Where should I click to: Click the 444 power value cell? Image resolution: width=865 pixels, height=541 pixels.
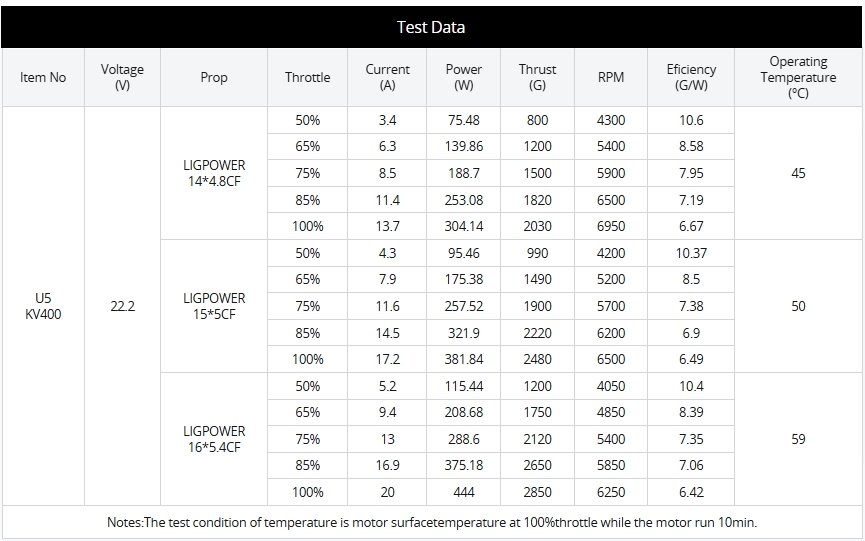tap(463, 492)
